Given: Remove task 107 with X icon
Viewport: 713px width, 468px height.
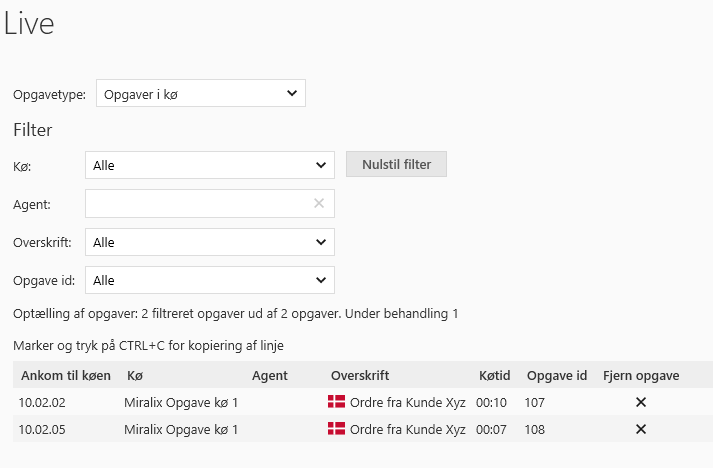Looking at the screenshot, I should point(641,402).
